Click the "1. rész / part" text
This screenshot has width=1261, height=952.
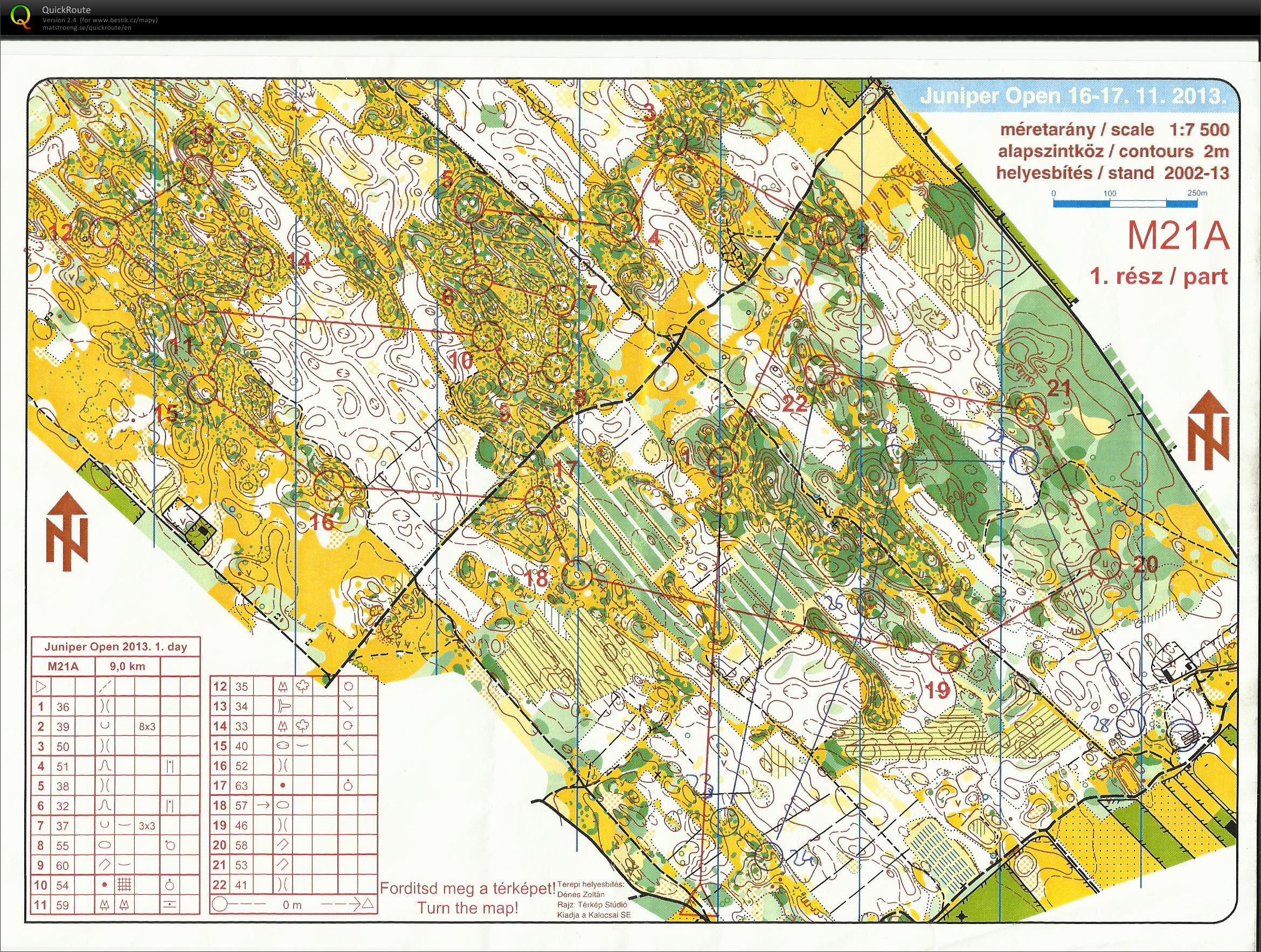point(1159,276)
